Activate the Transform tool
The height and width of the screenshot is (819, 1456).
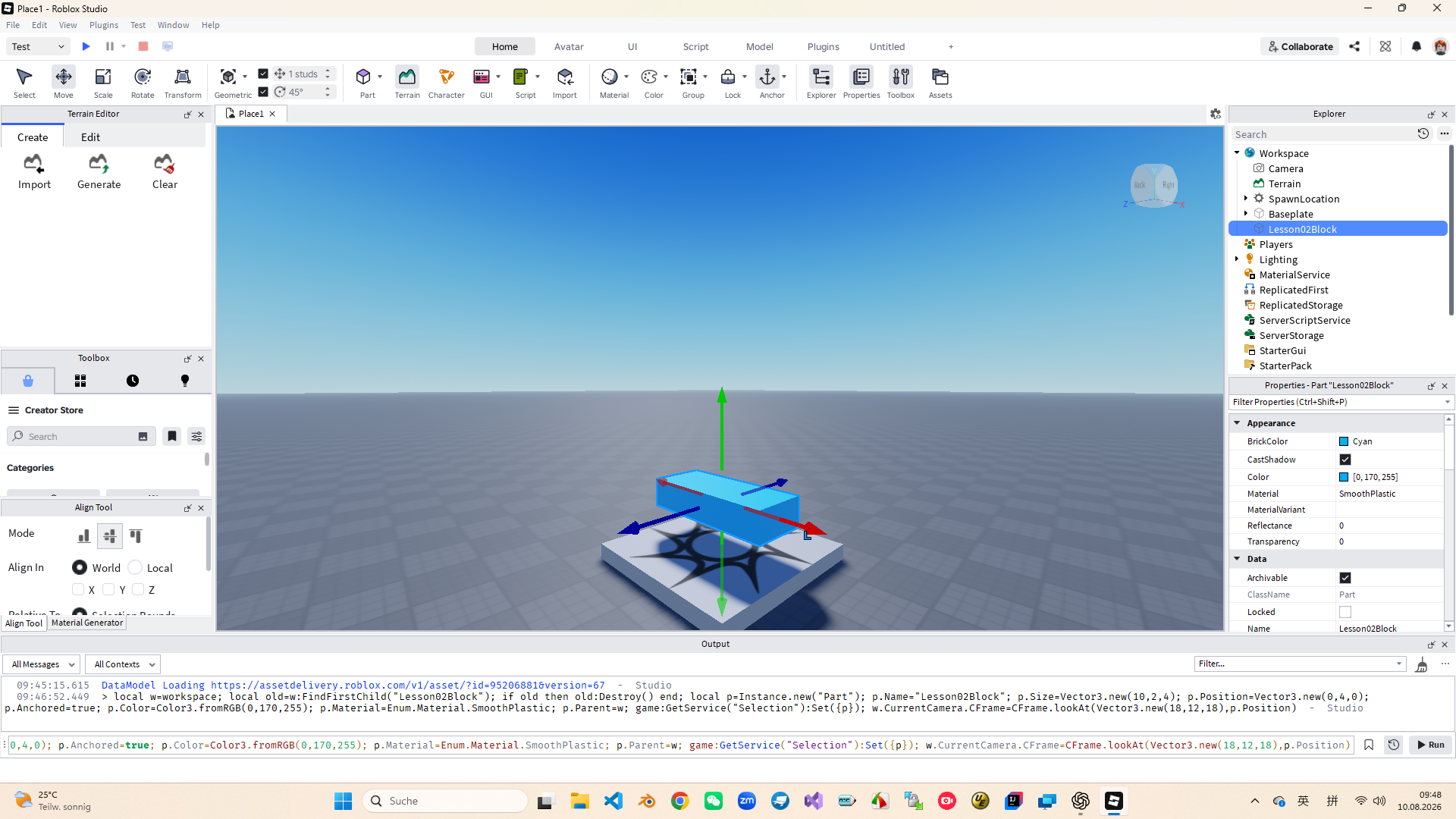(x=183, y=83)
